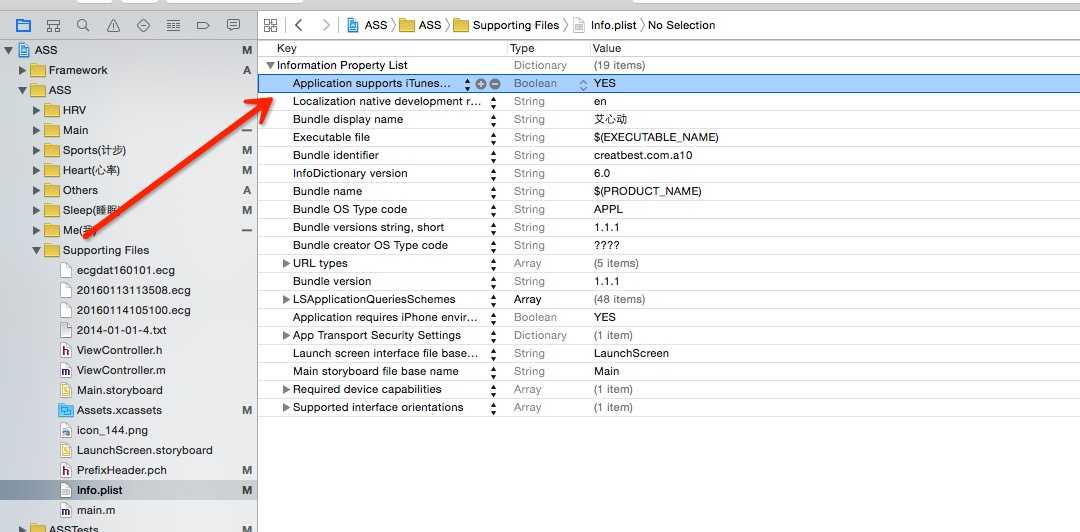Click No Selection in the breadcrumb
Viewport: 1080px width, 532px height.
click(681, 25)
